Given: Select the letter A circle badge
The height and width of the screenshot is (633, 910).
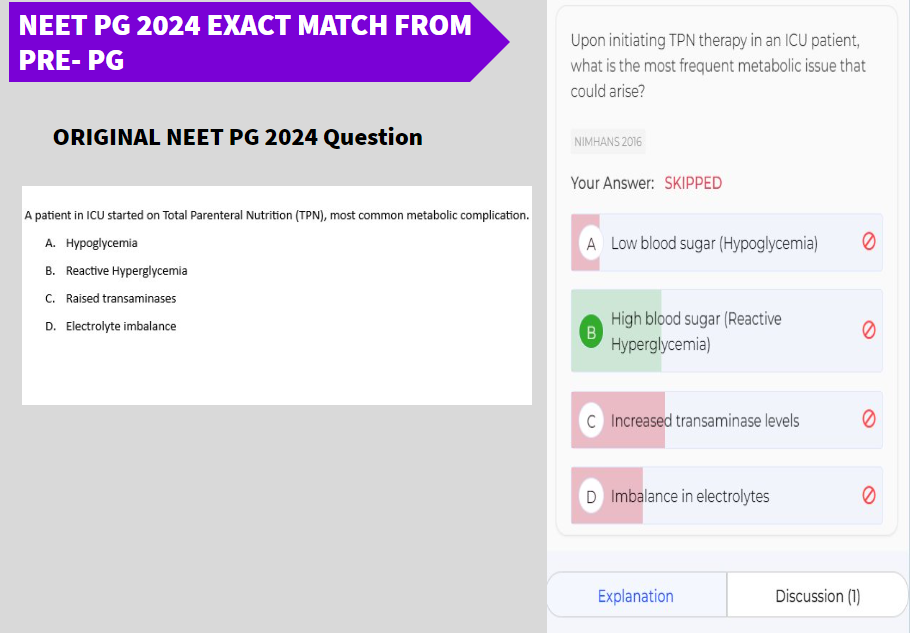Looking at the screenshot, I should pos(591,244).
